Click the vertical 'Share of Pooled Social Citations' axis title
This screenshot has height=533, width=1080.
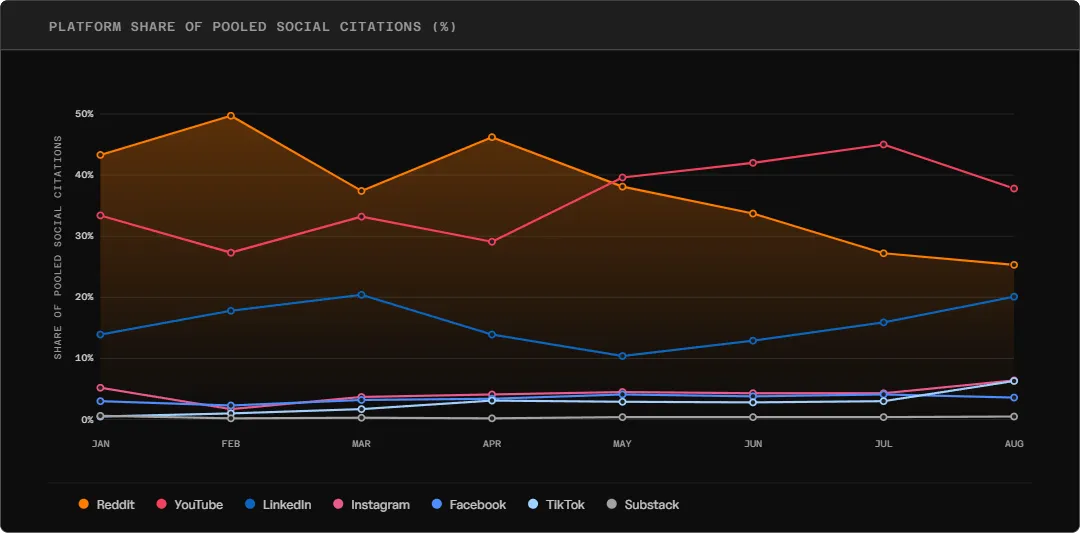point(58,247)
